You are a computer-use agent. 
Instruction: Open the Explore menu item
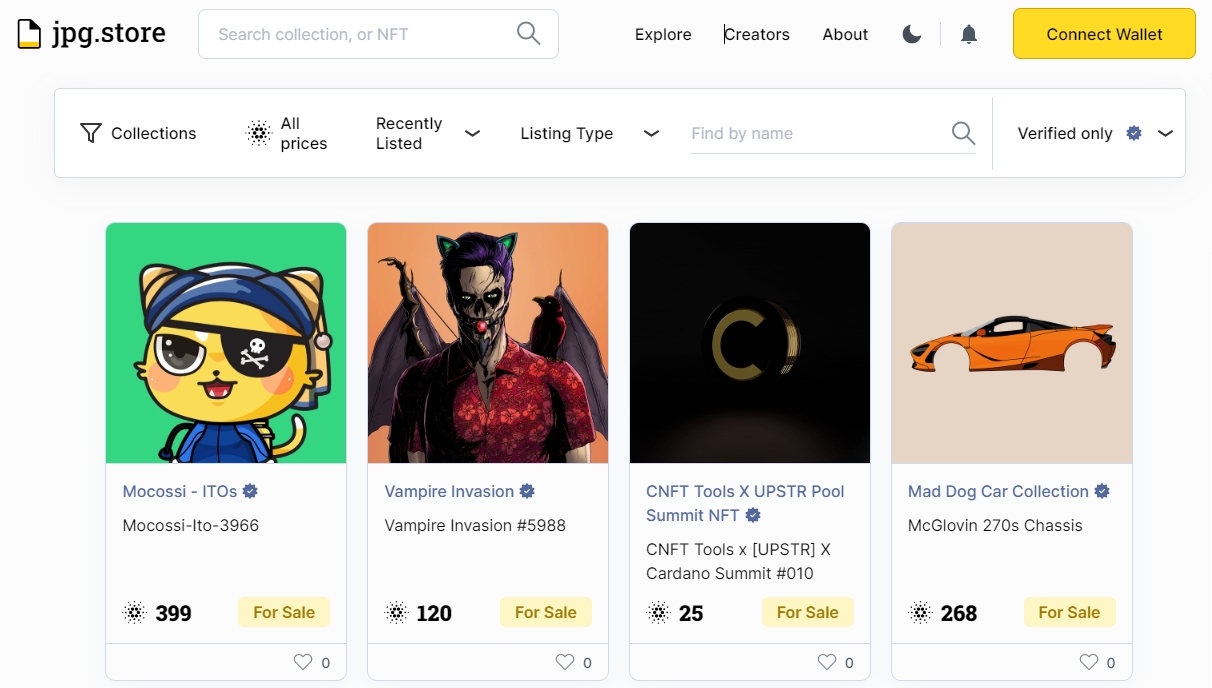point(662,33)
